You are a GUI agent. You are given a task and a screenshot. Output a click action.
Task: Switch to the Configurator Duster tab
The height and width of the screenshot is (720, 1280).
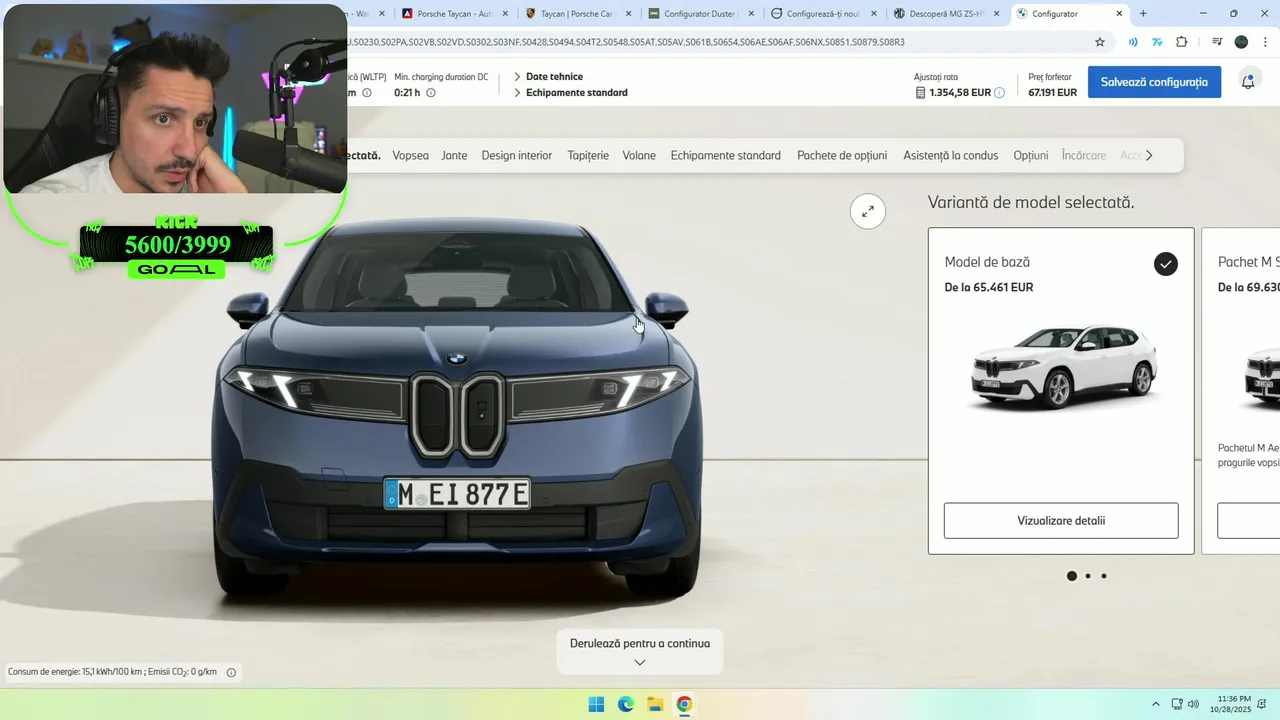point(701,14)
